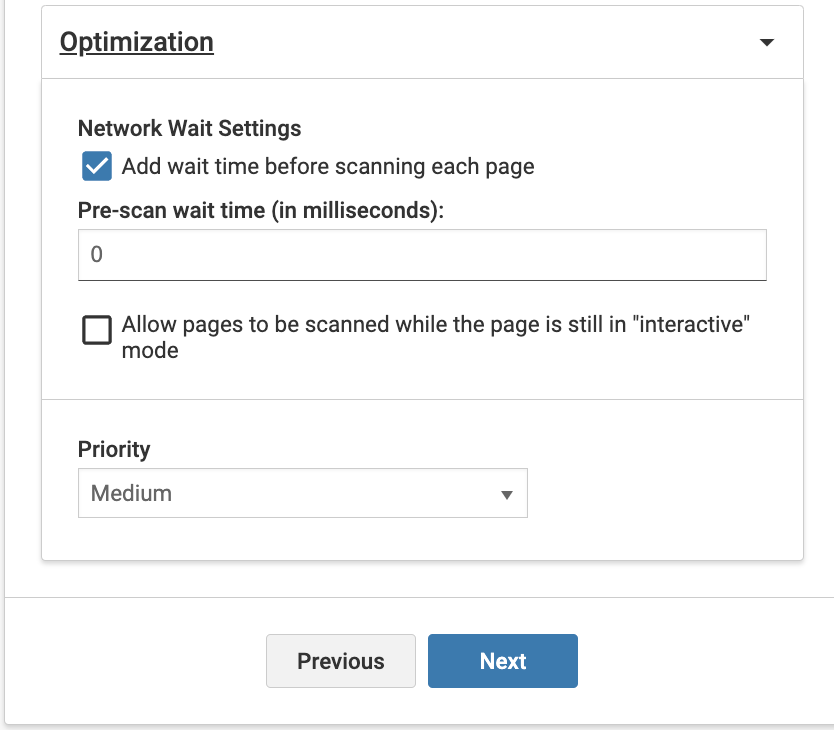Click the word "mode" under the interactive checkbox label
834x730 pixels.
point(150,351)
